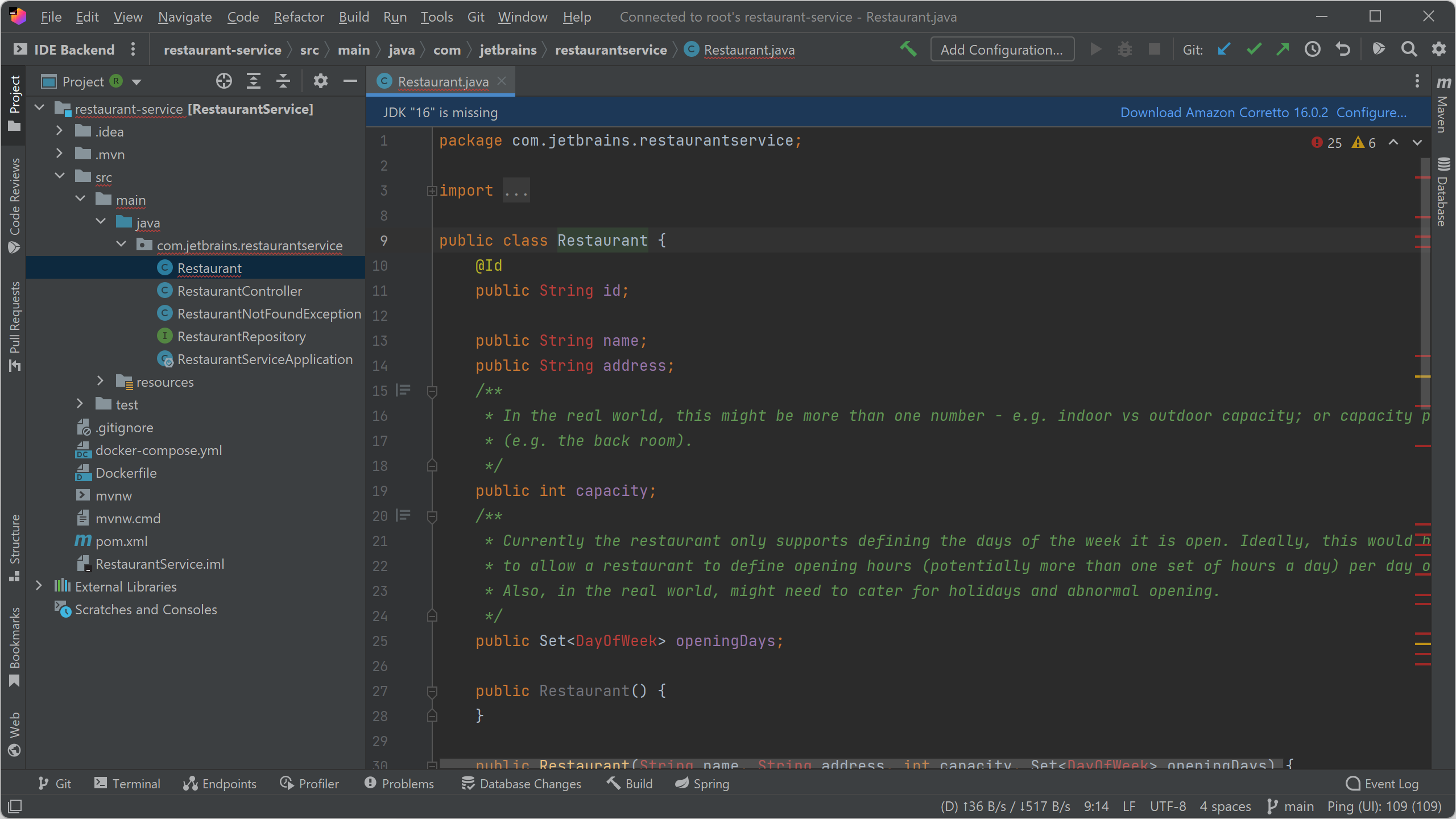The width and height of the screenshot is (1456, 819).
Task: Open the Build menu
Action: [x=354, y=17]
